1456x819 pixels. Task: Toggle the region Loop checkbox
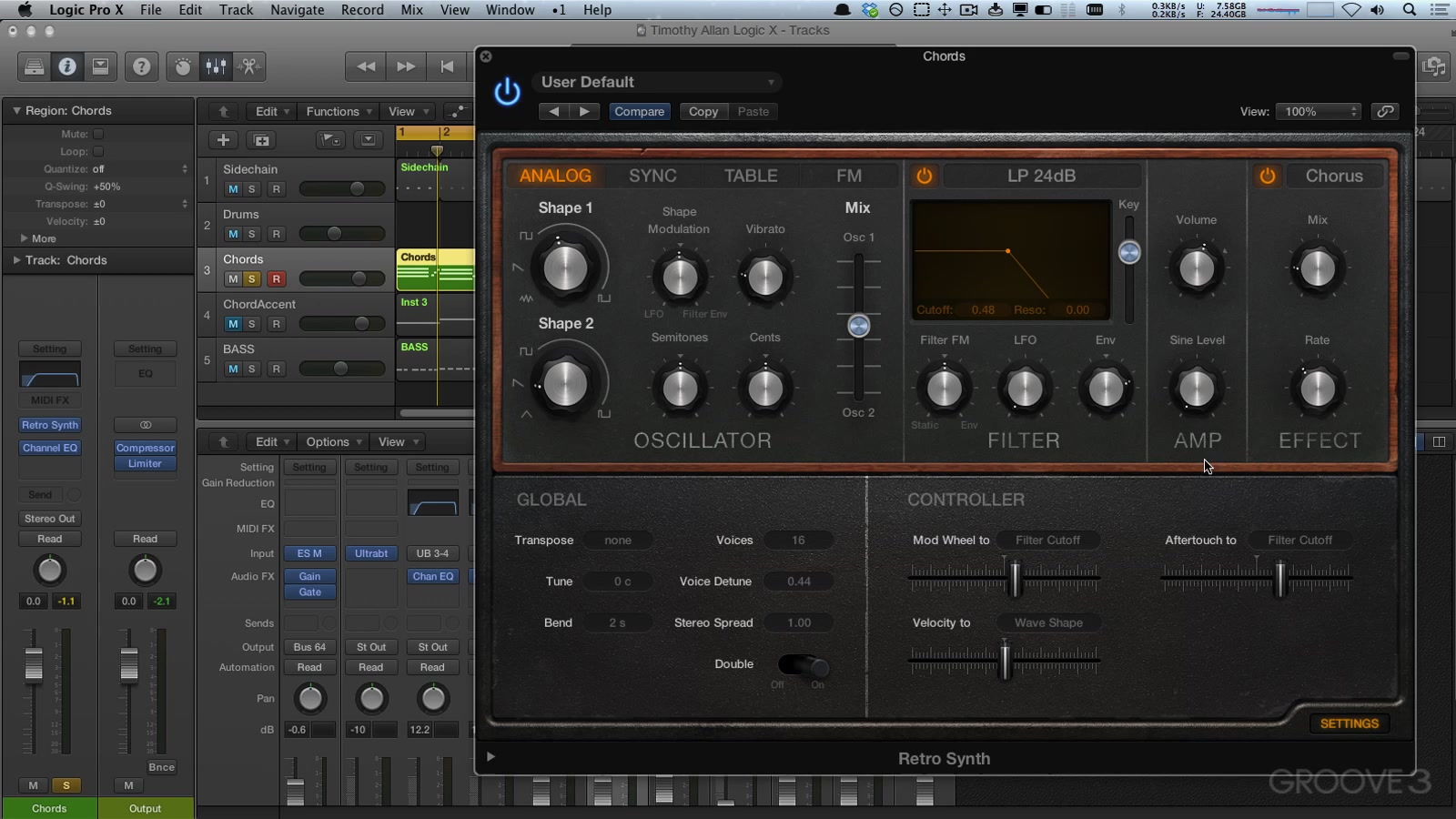[x=98, y=151]
